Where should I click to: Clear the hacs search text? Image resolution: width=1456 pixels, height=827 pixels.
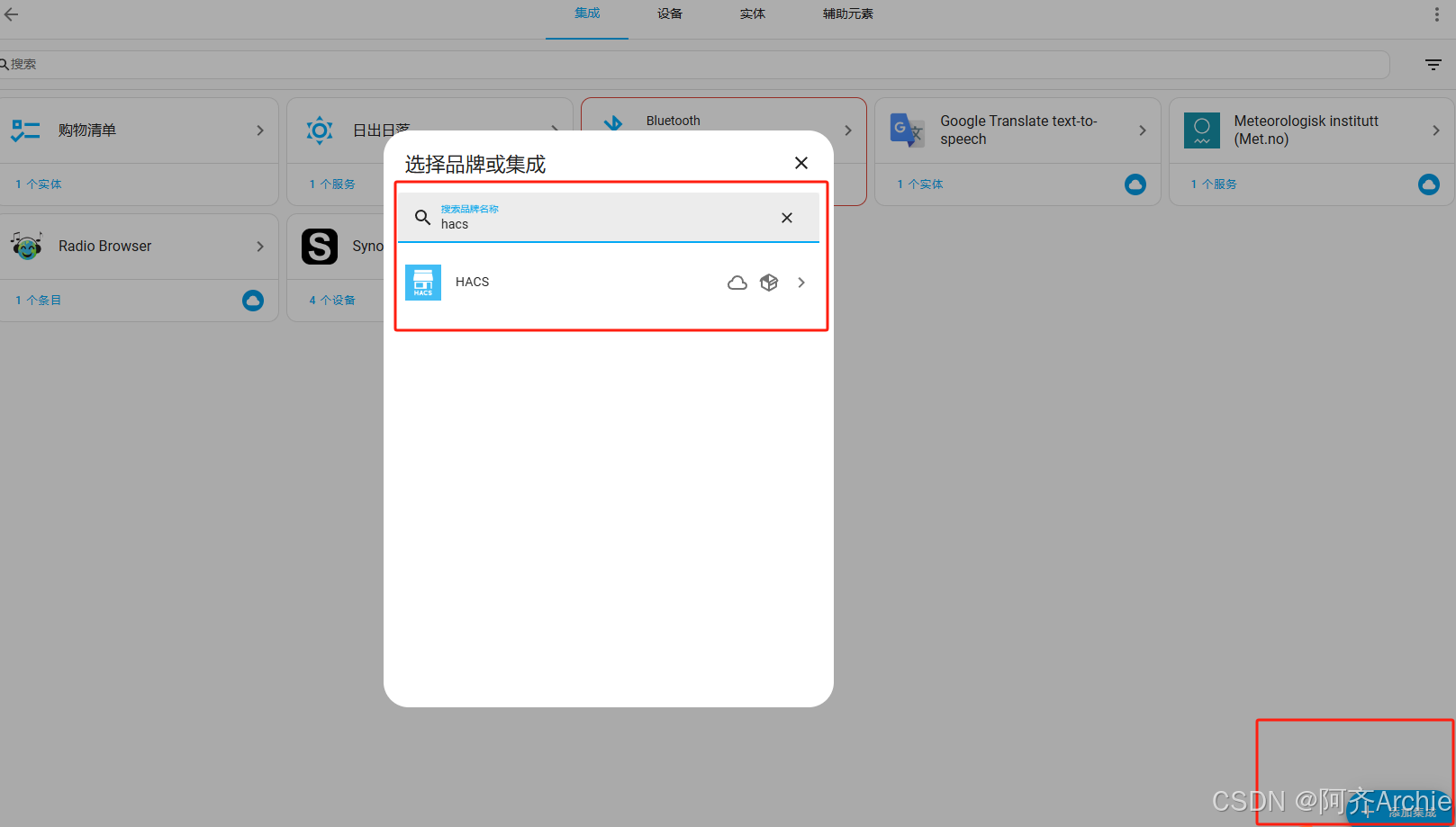click(x=787, y=218)
